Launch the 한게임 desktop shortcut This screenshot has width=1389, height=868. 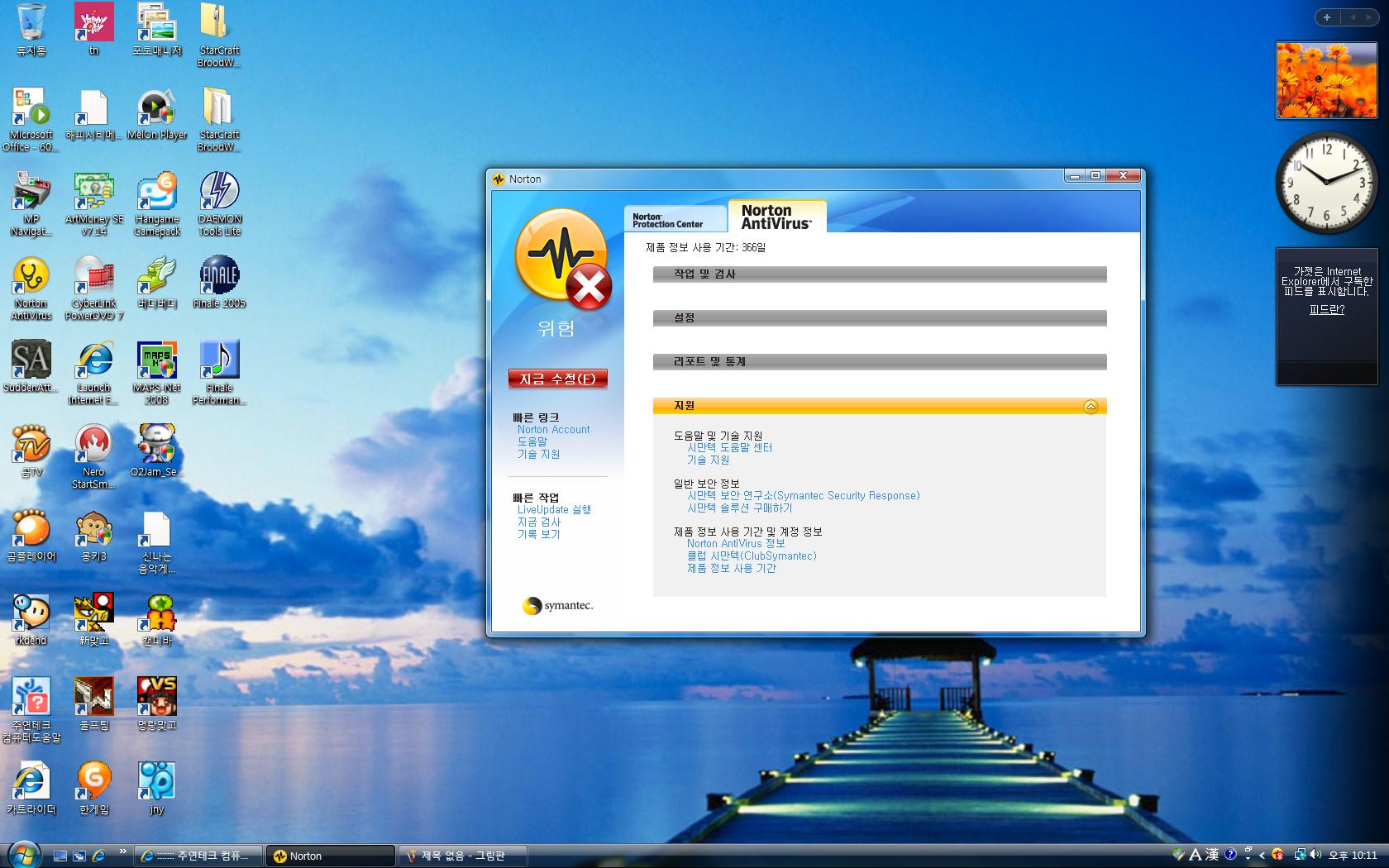coord(94,789)
